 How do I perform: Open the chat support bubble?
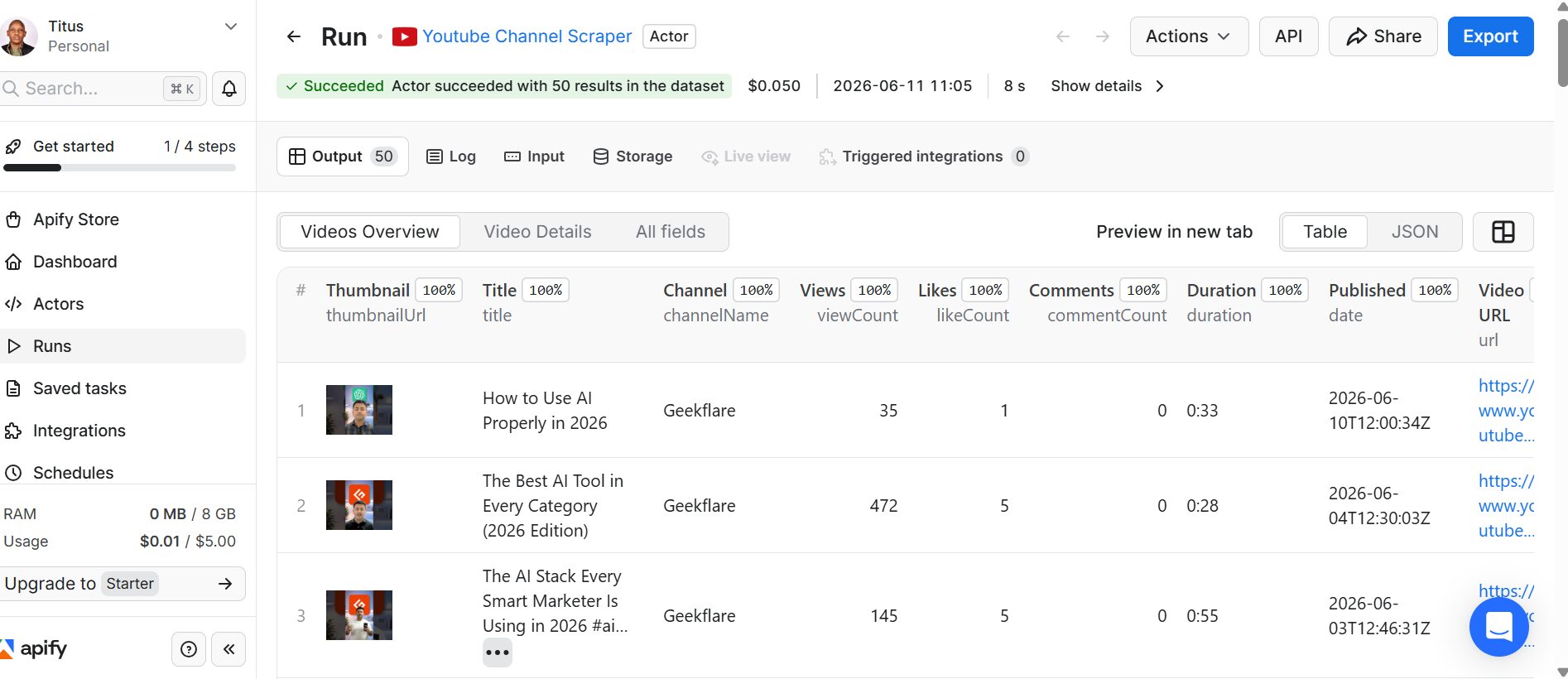[x=1498, y=627]
